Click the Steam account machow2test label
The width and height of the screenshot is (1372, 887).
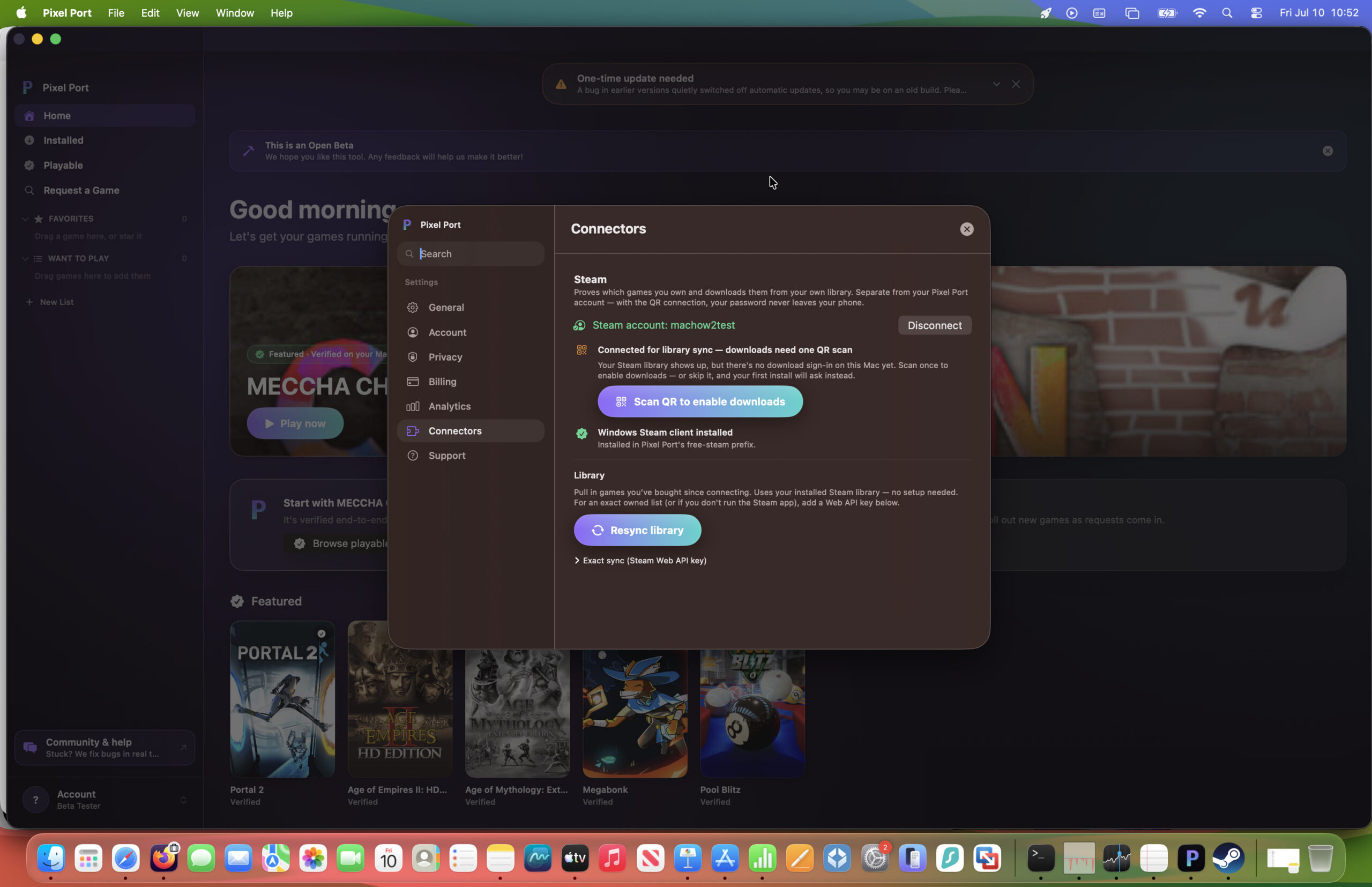(x=663, y=325)
